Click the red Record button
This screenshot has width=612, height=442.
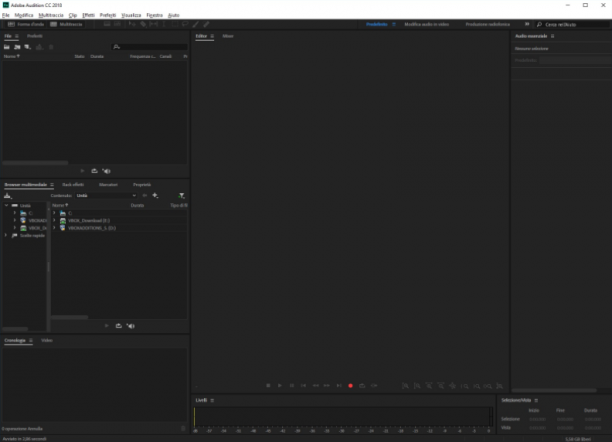(350, 386)
